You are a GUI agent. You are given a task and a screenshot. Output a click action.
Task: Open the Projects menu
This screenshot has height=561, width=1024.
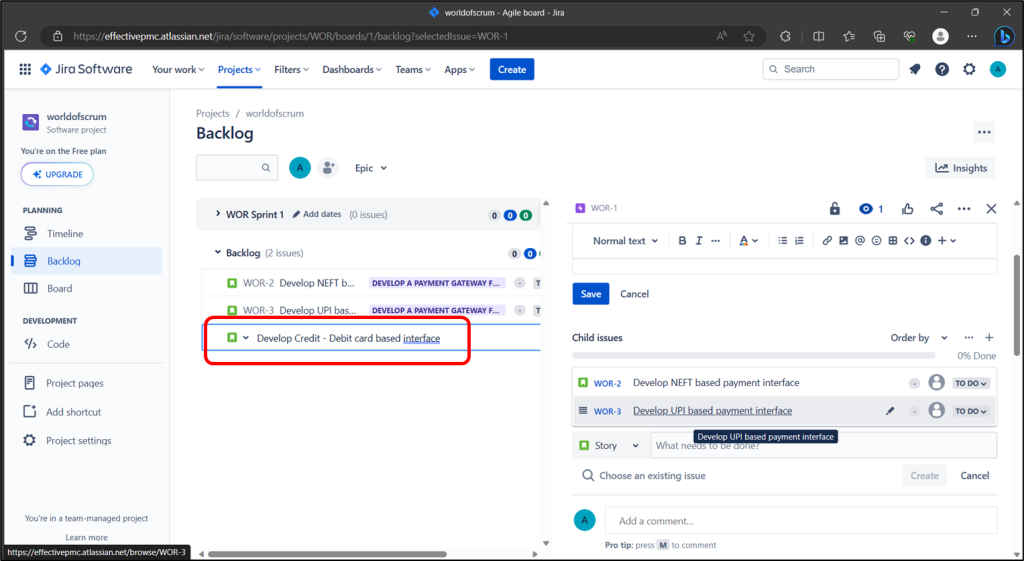pyautogui.click(x=239, y=69)
